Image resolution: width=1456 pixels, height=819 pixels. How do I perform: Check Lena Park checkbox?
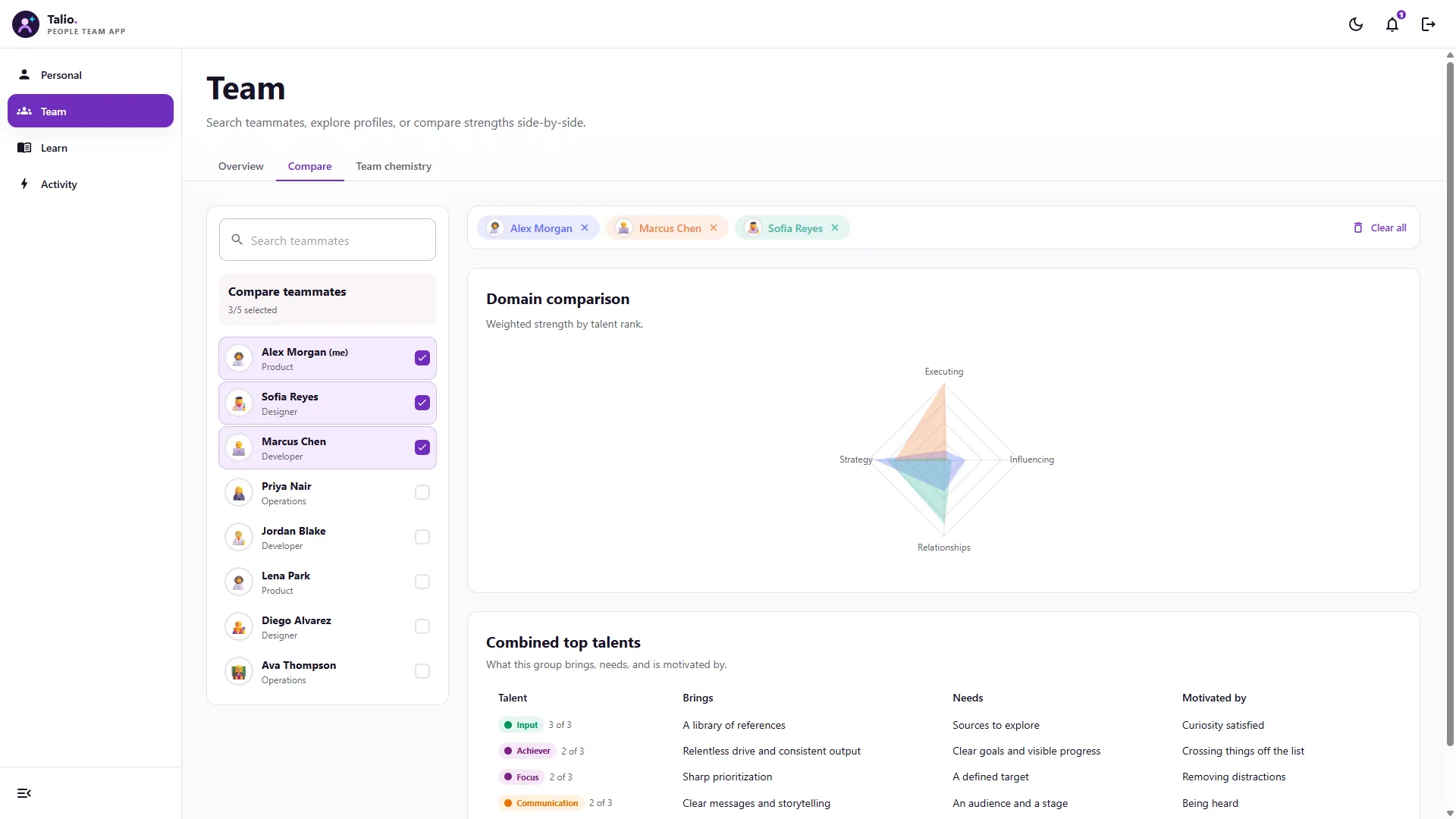coord(422,582)
